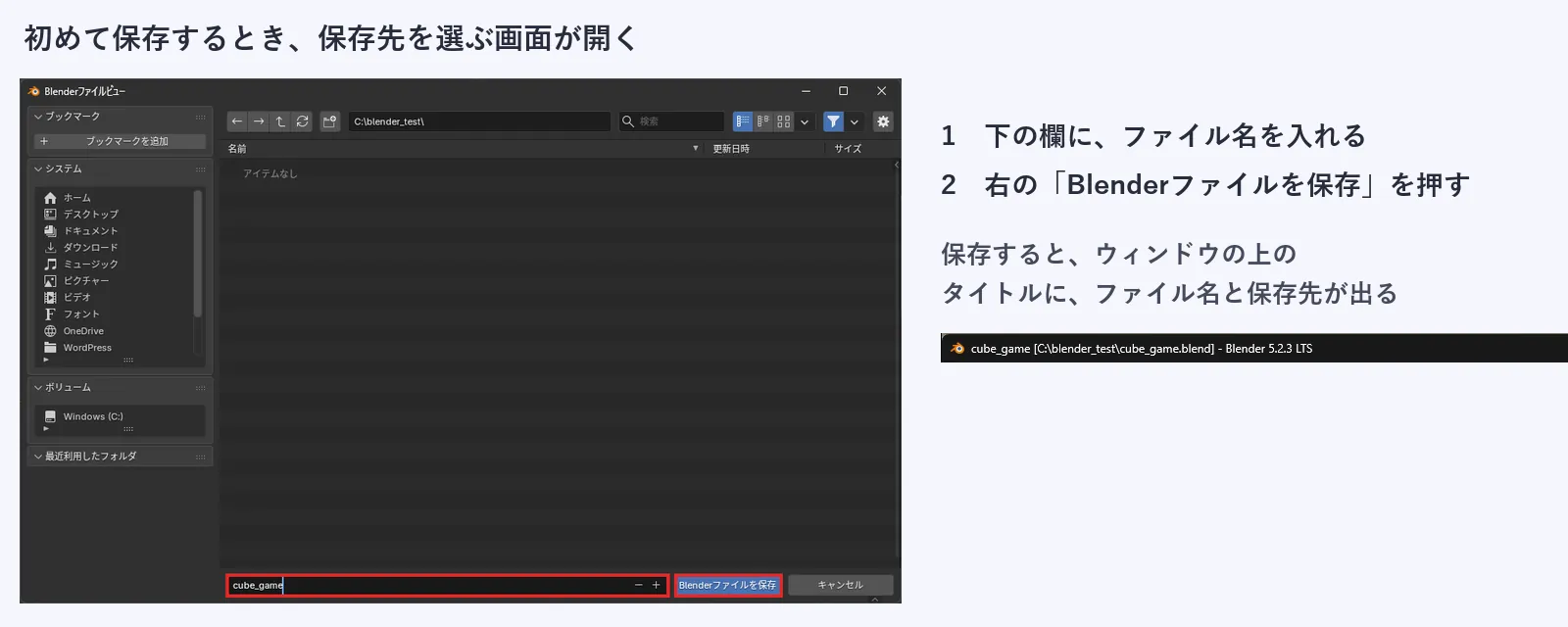The width and height of the screenshot is (1568, 627).
Task: Switch to vertical list display mode
Action: [743, 121]
